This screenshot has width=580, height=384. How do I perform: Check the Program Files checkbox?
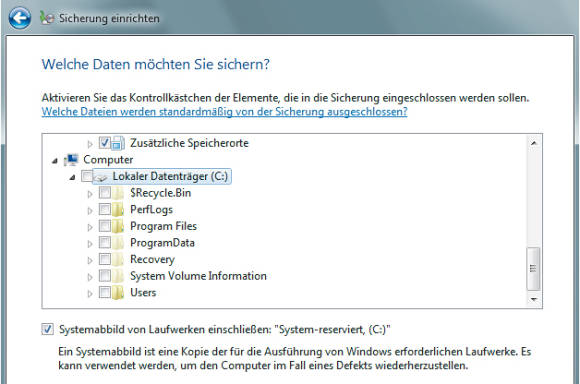tap(105, 226)
